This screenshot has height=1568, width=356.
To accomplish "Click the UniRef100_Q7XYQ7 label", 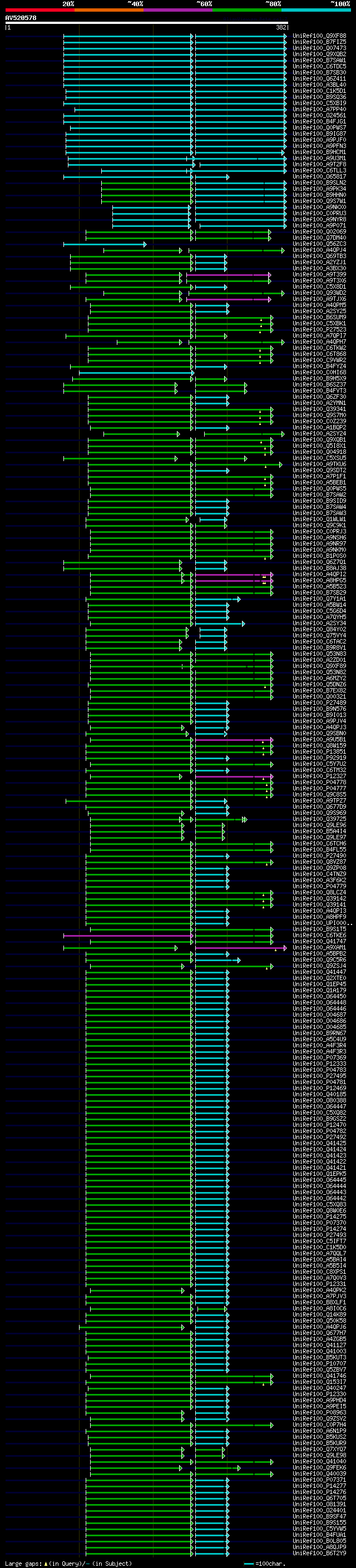I will (x=319, y=1449).
